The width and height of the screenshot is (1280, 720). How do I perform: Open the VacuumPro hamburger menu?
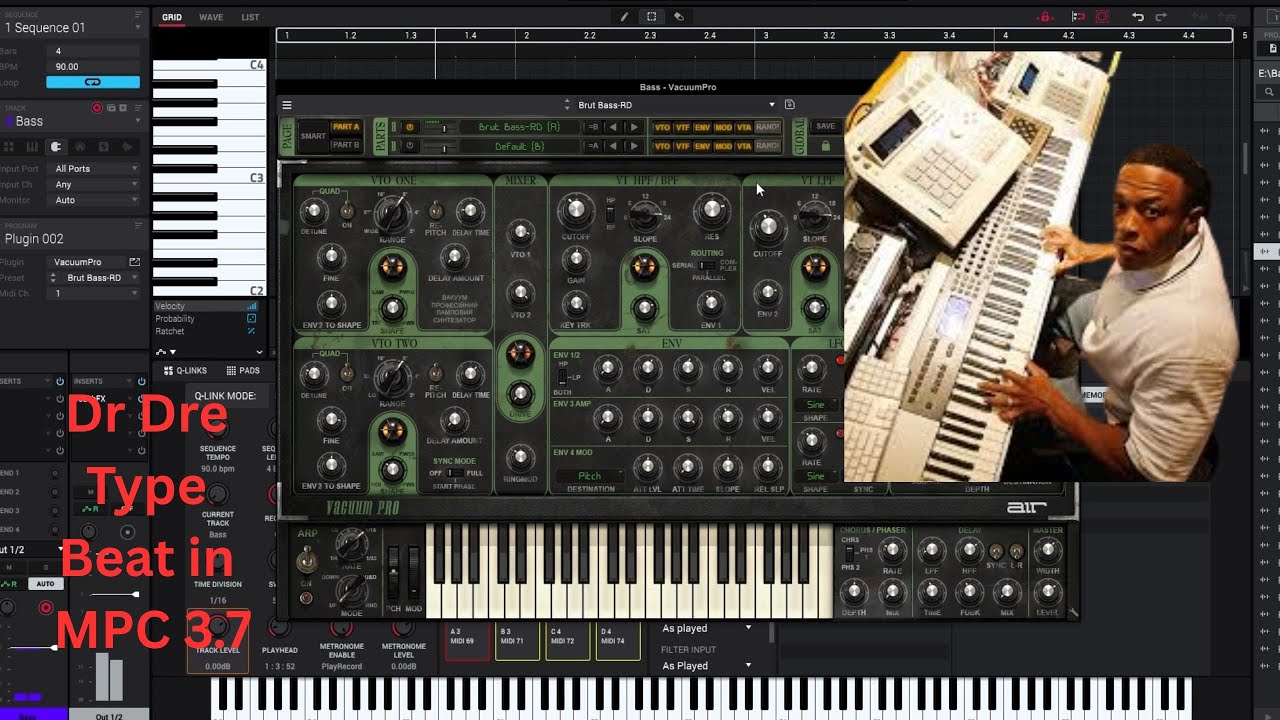pyautogui.click(x=287, y=105)
